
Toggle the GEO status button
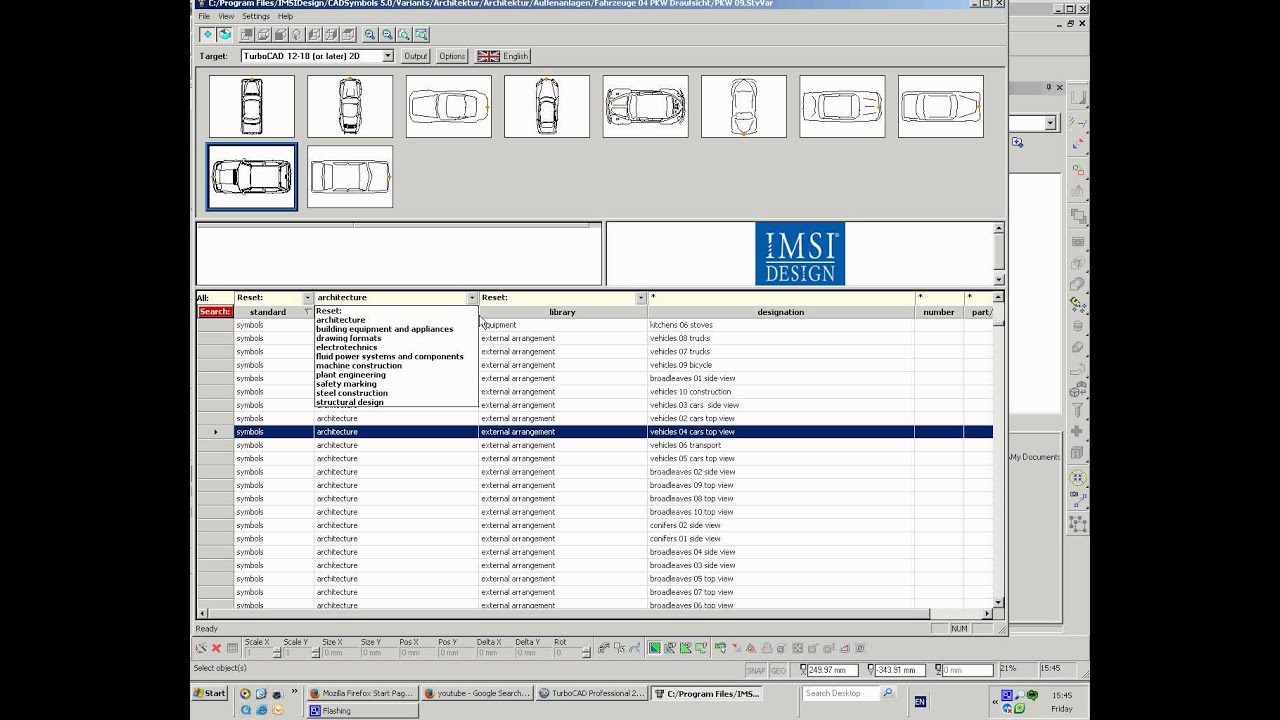(778, 670)
